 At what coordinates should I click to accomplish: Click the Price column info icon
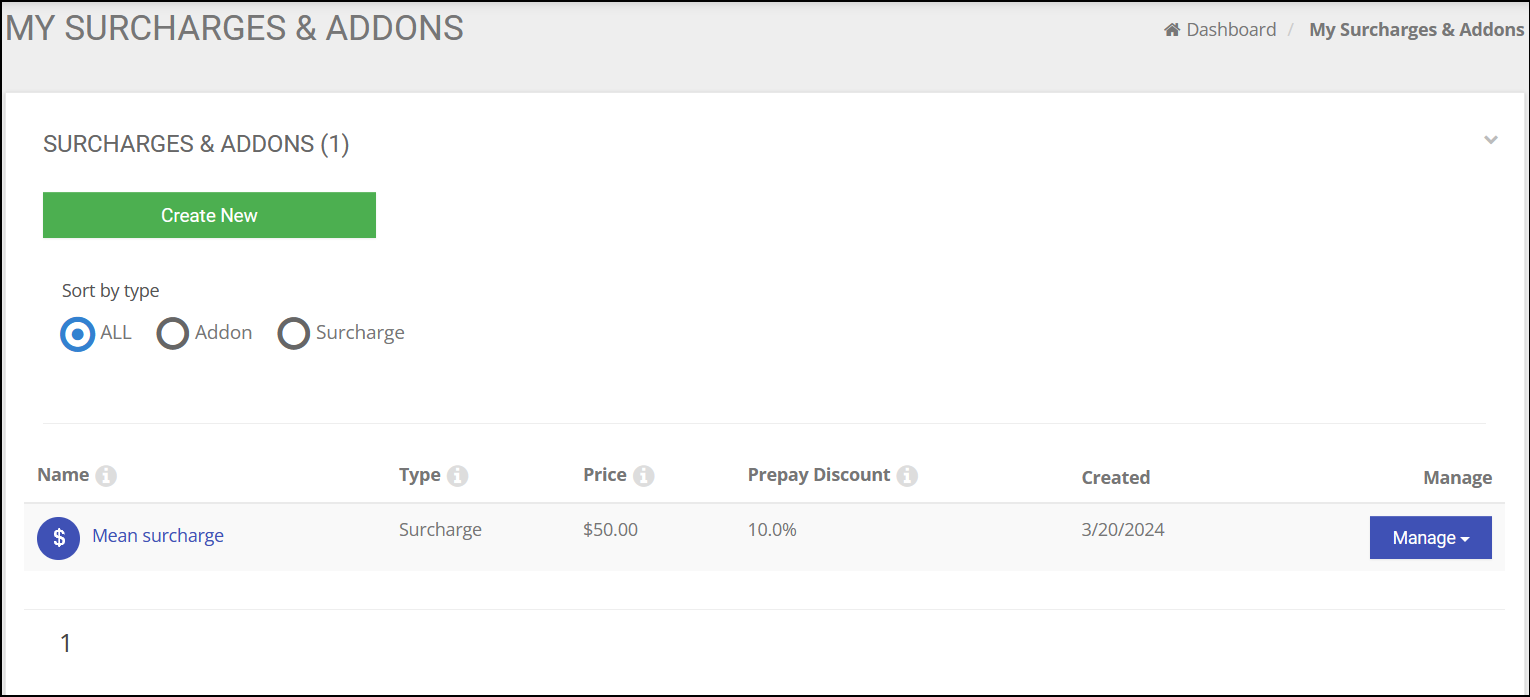[x=644, y=476]
